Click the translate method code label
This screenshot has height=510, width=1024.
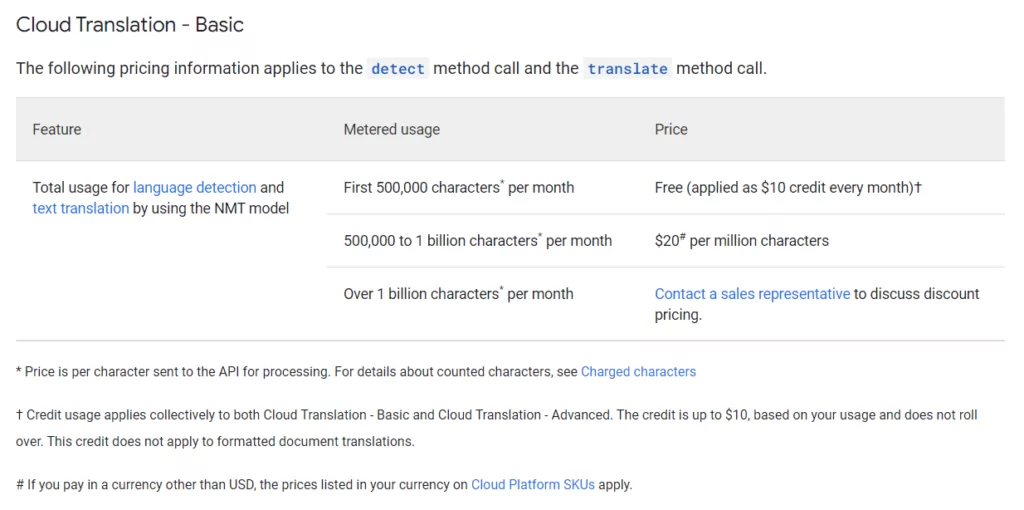627,69
